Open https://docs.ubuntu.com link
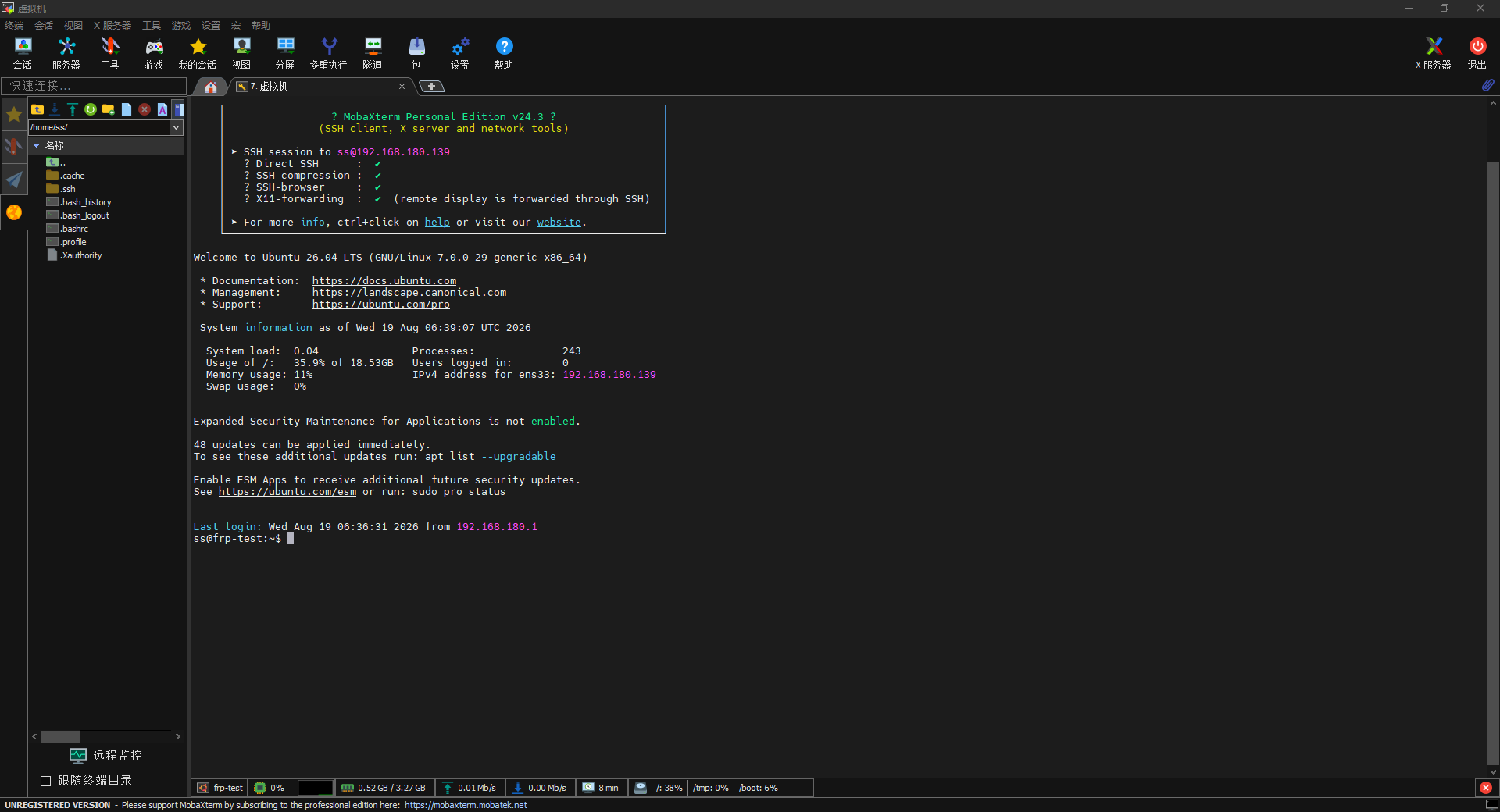 point(384,281)
